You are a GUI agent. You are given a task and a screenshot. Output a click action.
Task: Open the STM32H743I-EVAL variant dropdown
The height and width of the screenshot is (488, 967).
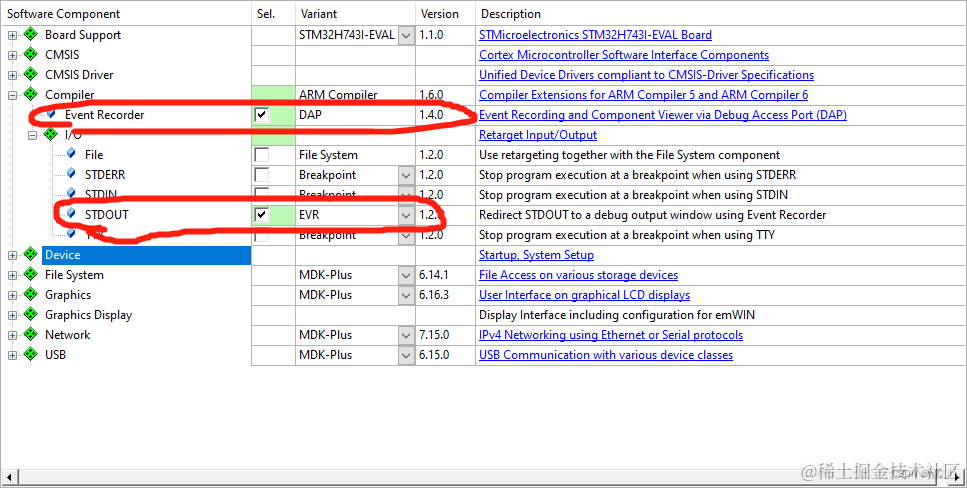tap(406, 35)
